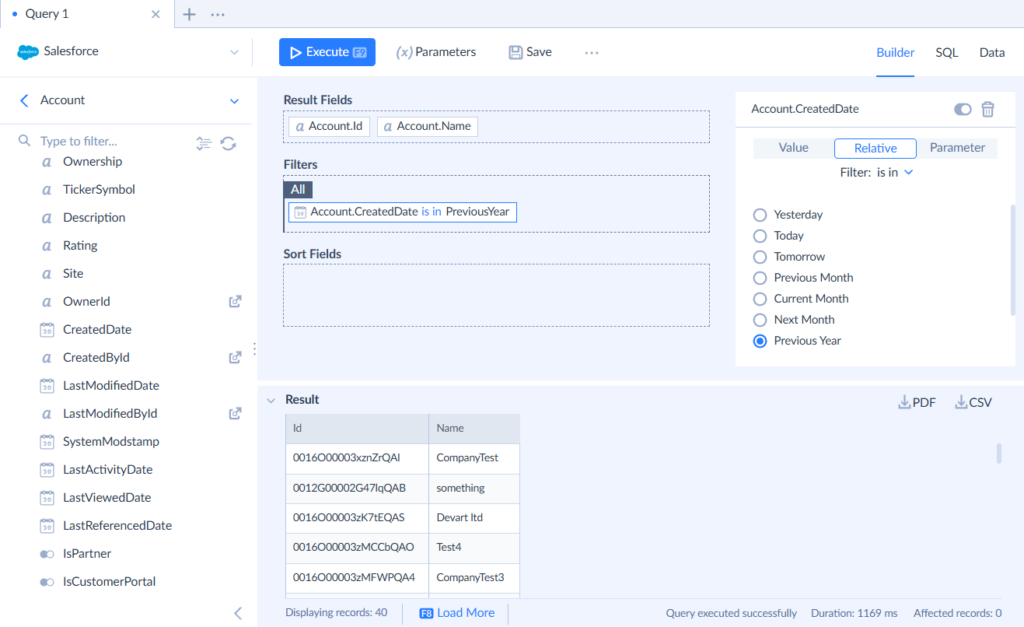Select the Yesterday radio option
This screenshot has height=627, width=1024.
click(760, 215)
